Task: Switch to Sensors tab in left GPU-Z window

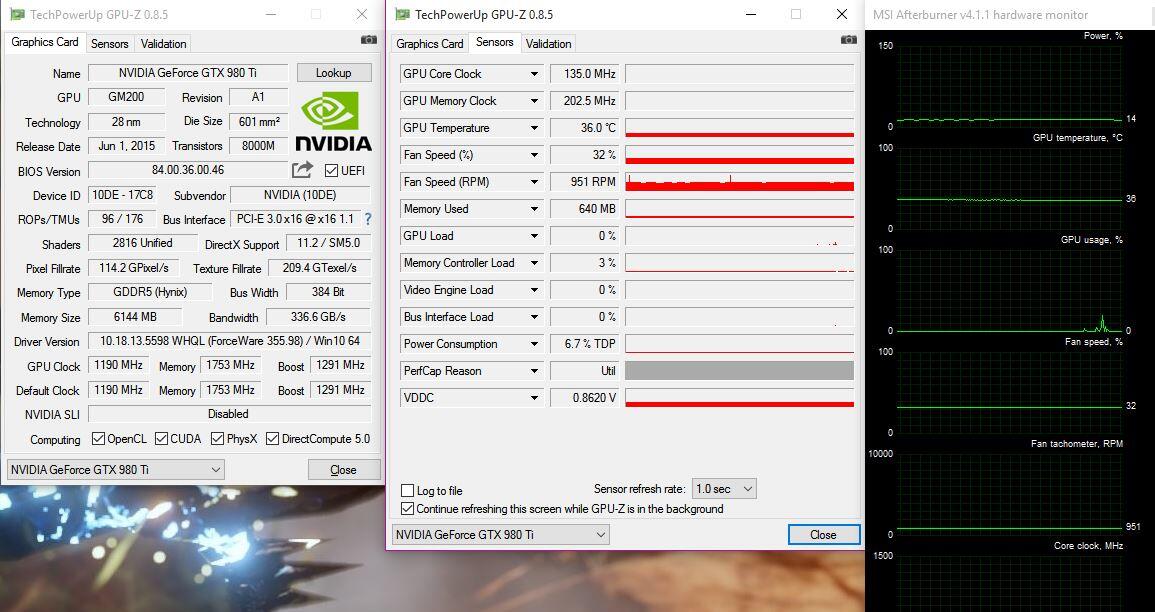Action: tap(110, 43)
